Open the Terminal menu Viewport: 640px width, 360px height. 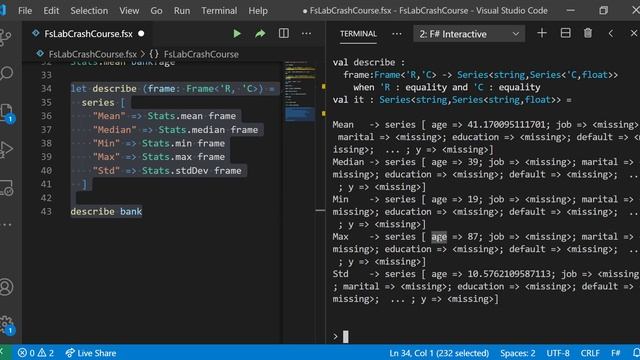click(x=219, y=11)
